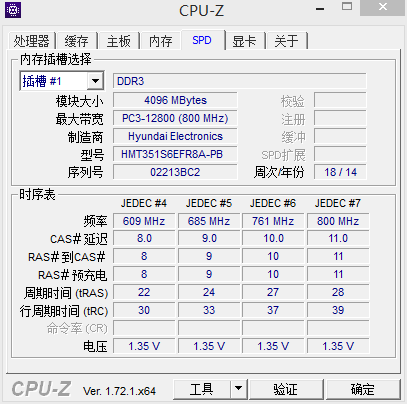This screenshot has width=407, height=404.
Task: Switch to the 缓存 tab
Action: click(x=77, y=41)
